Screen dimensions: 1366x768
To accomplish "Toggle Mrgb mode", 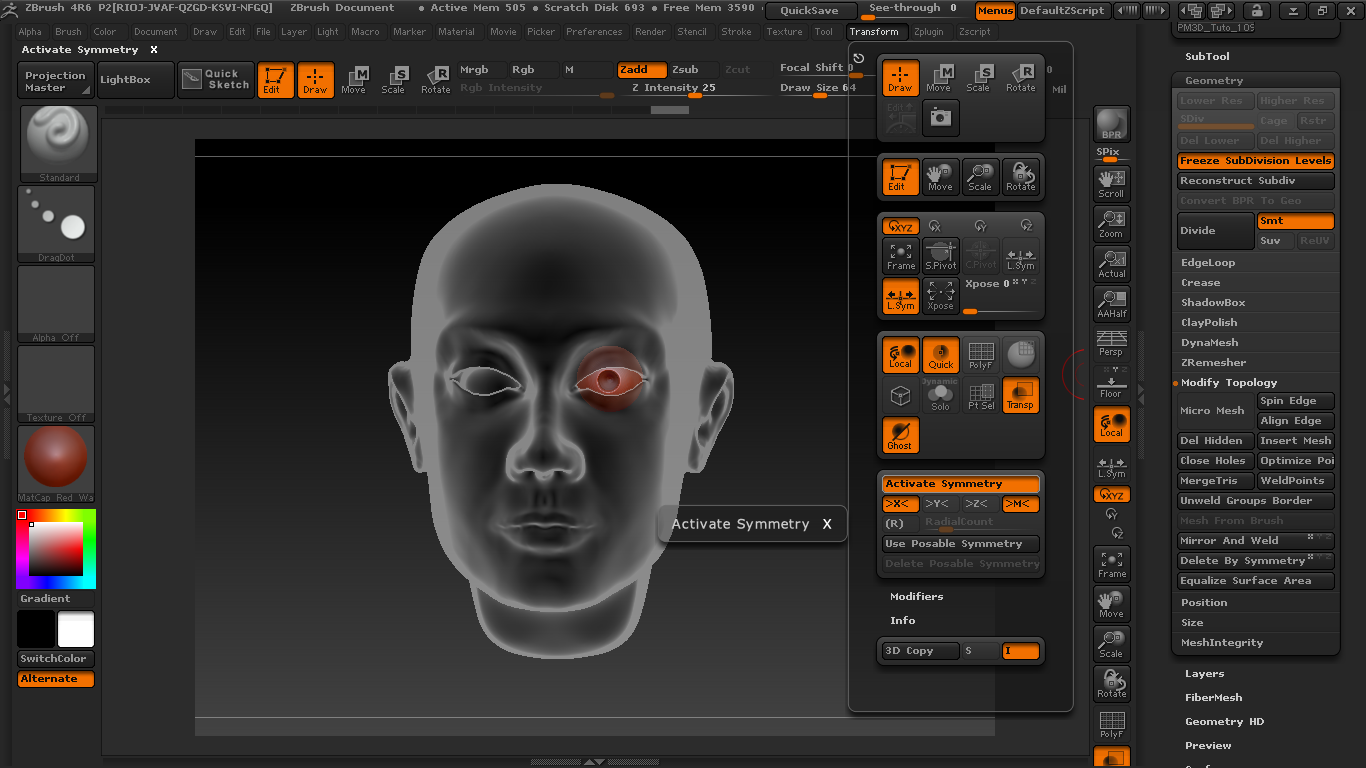I will 482,70.
